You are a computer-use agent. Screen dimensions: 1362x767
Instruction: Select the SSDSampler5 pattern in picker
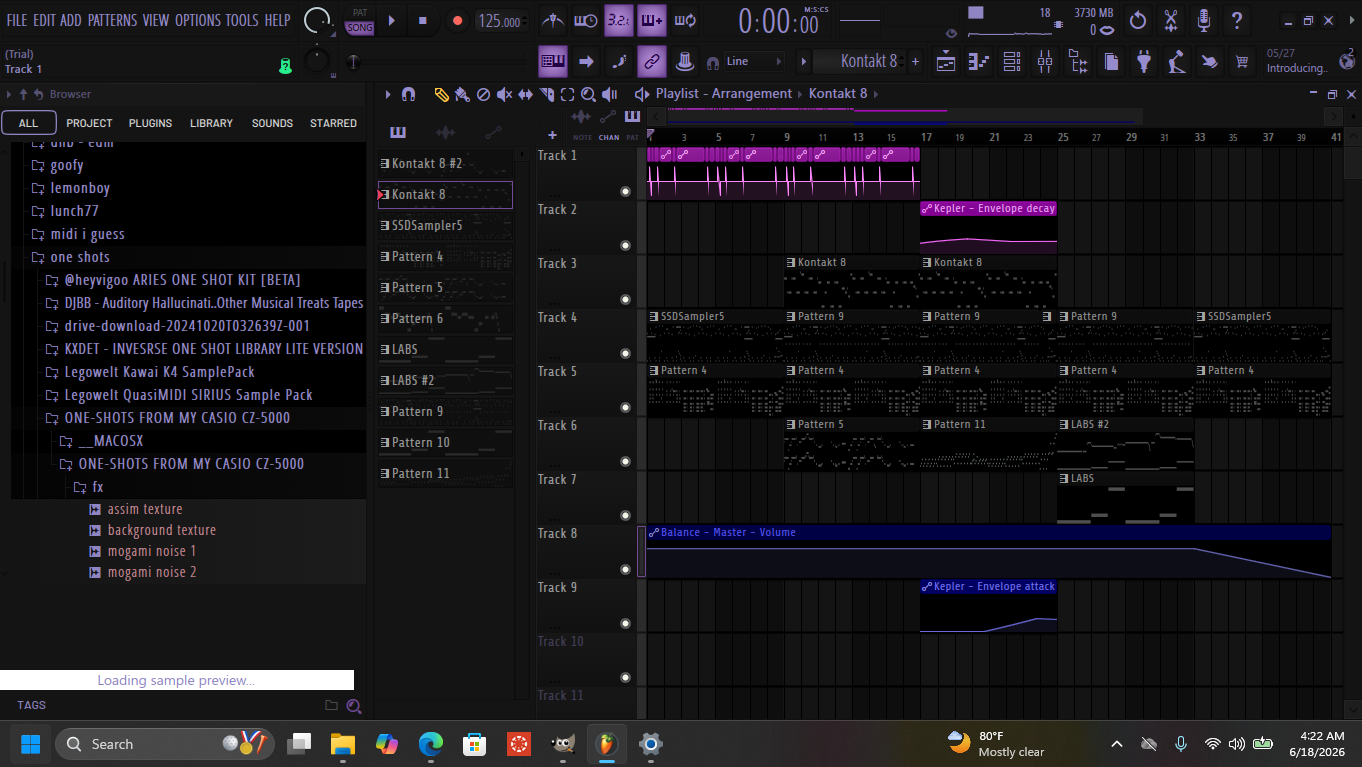click(445, 226)
